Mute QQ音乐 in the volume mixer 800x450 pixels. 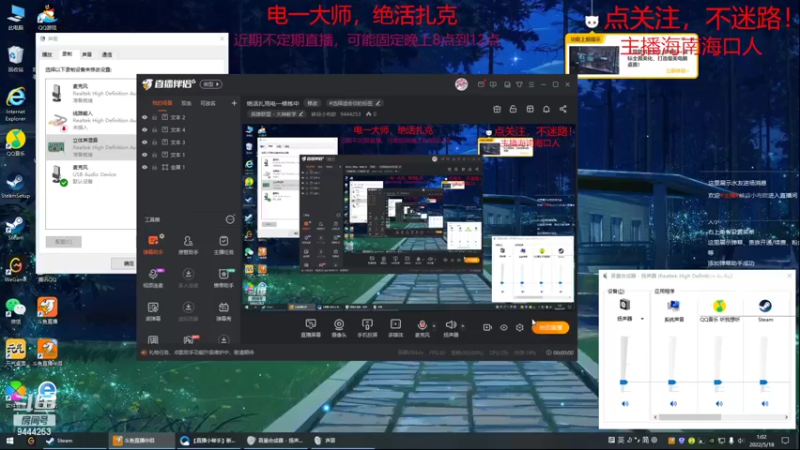(719, 404)
